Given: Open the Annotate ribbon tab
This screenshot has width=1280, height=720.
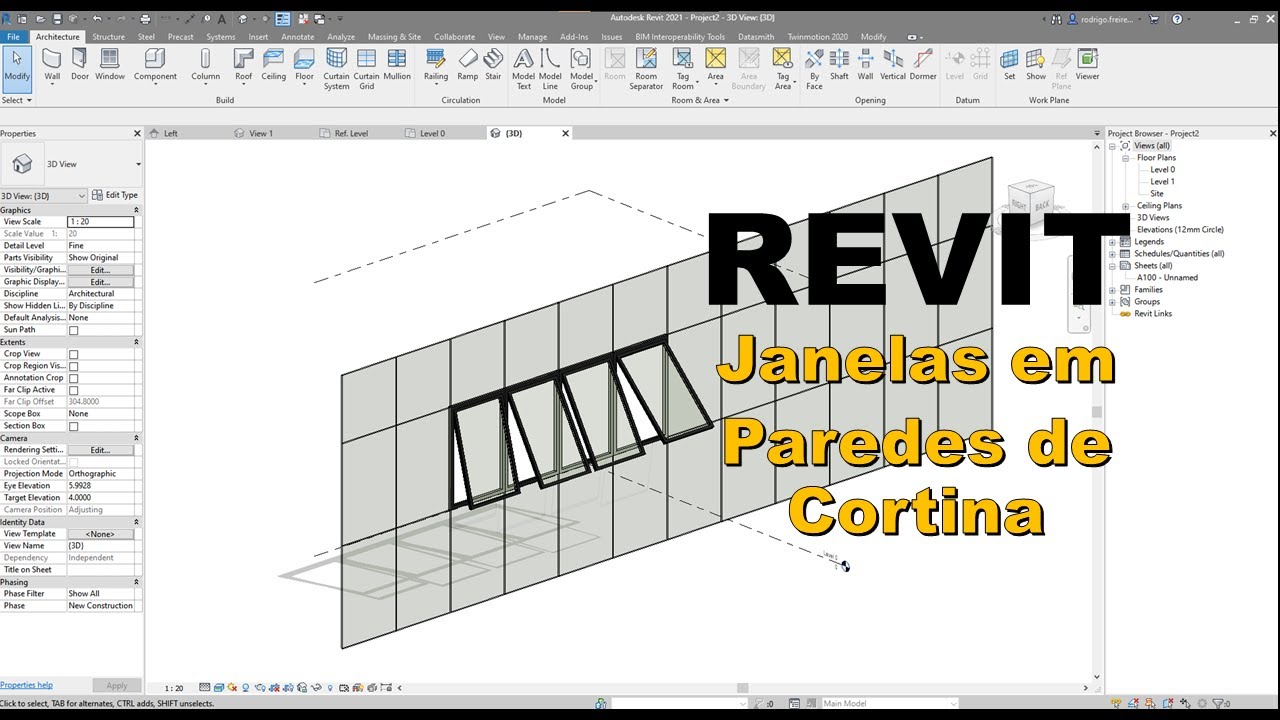Looking at the screenshot, I should point(297,37).
